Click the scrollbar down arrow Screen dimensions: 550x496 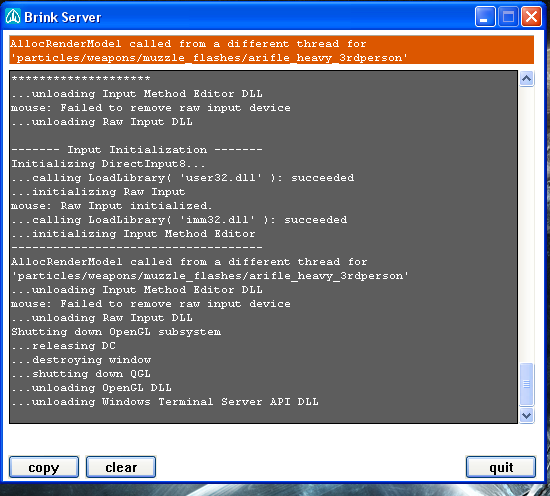point(526,416)
